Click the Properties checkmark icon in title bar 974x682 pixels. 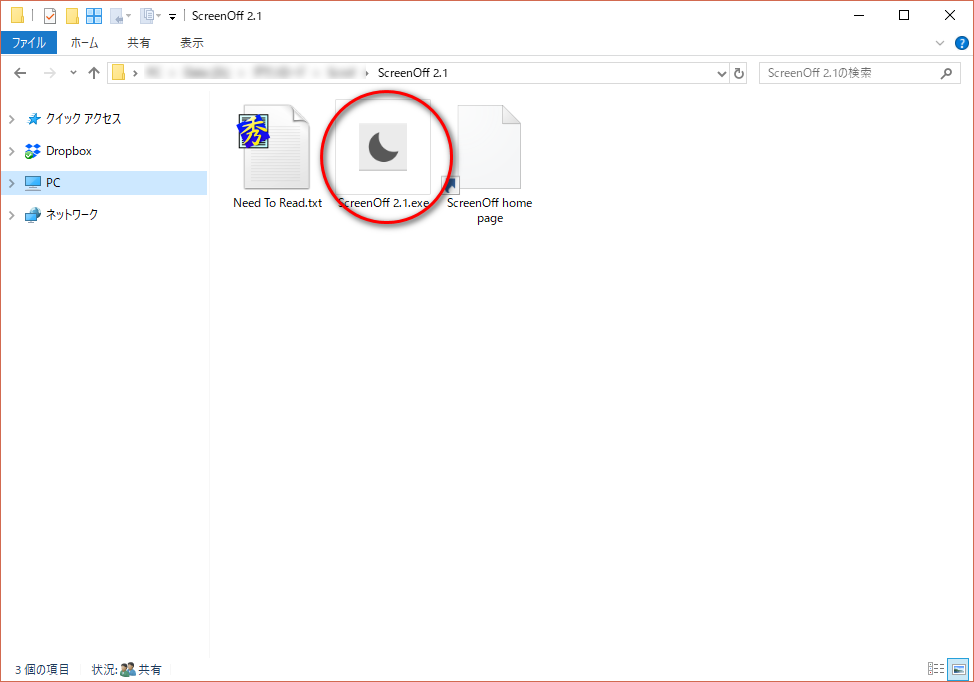pyautogui.click(x=50, y=15)
